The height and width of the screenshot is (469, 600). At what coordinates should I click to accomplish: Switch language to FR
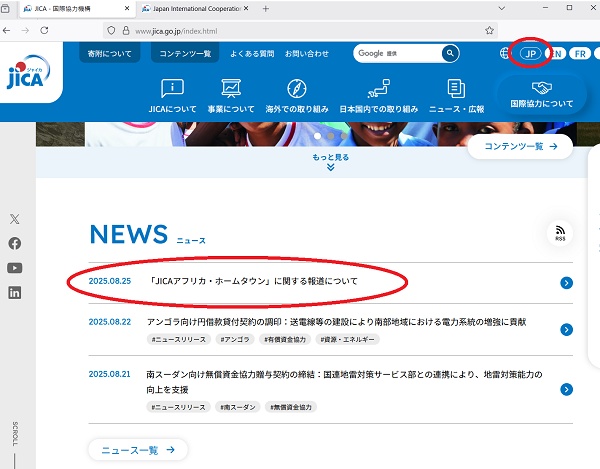click(x=580, y=54)
